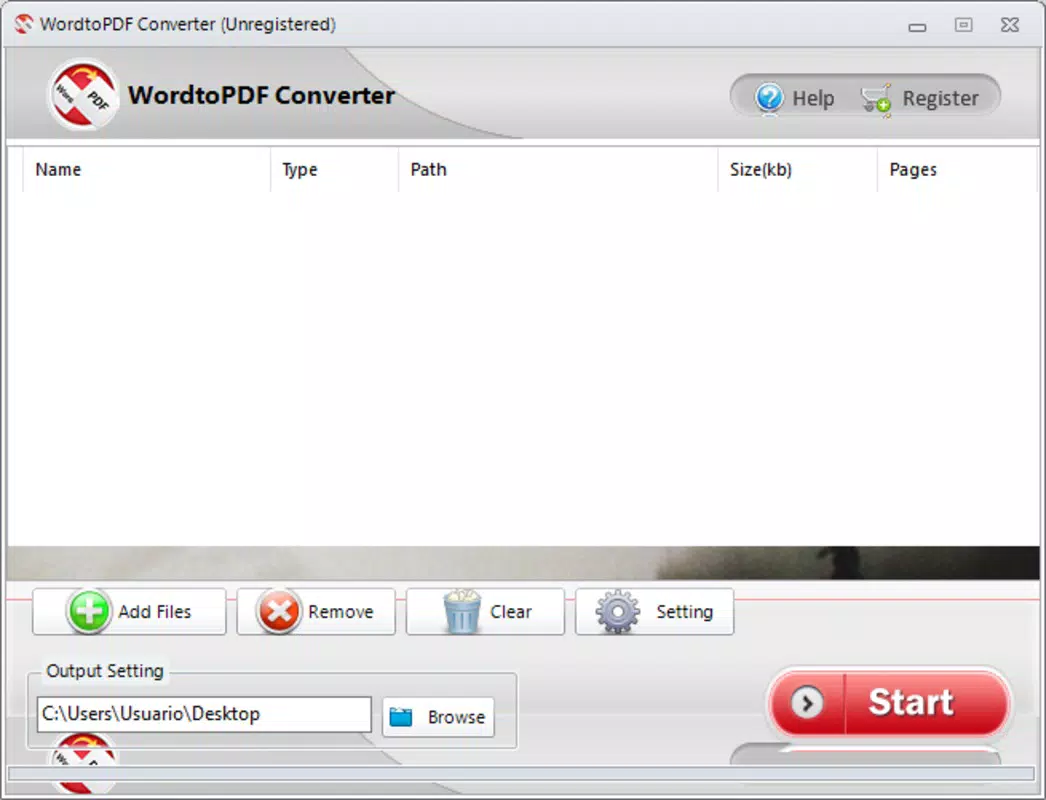Click the blue folder Browse icon
The width and height of the screenshot is (1046, 800).
click(400, 717)
